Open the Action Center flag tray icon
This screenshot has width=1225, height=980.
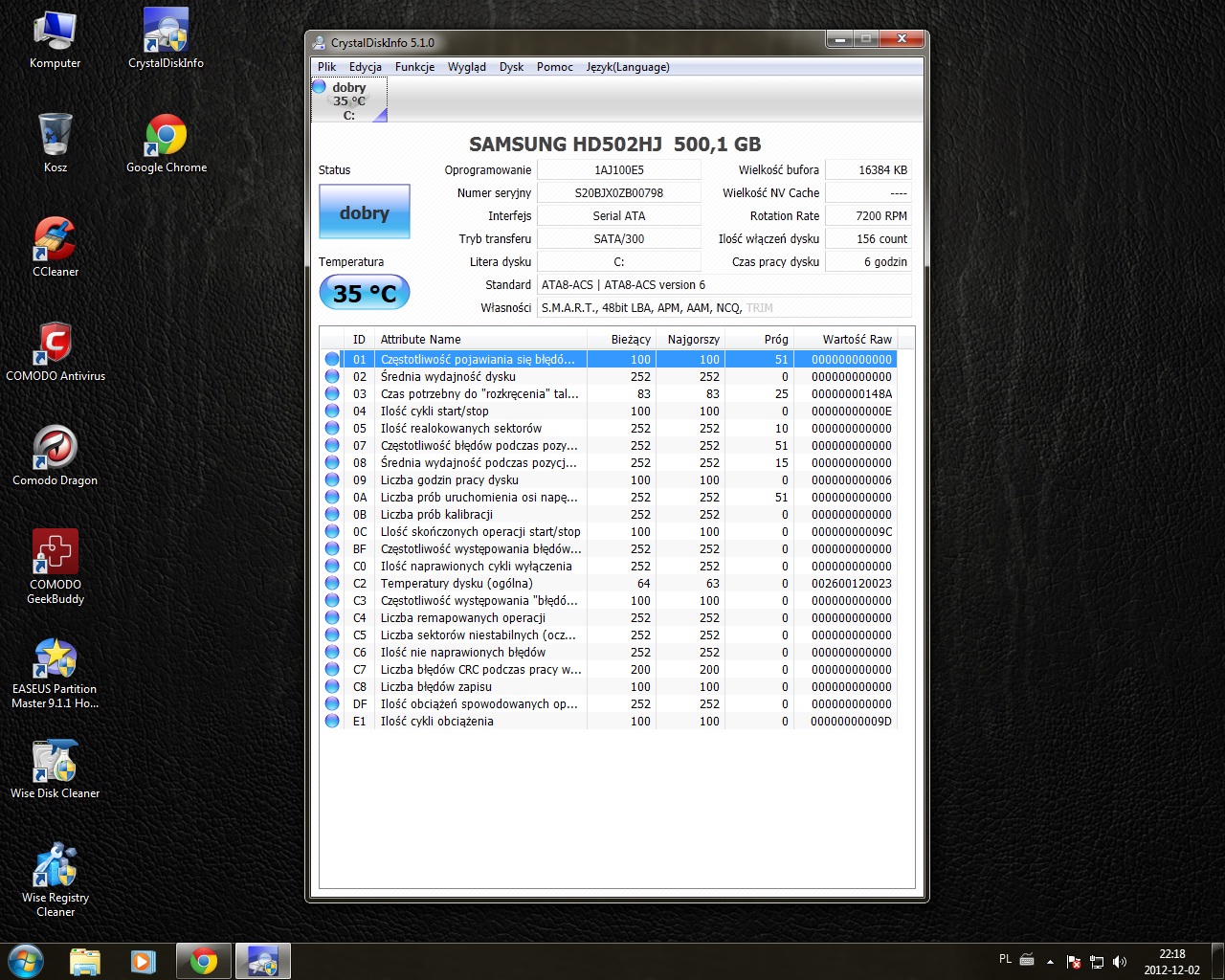tap(1074, 962)
